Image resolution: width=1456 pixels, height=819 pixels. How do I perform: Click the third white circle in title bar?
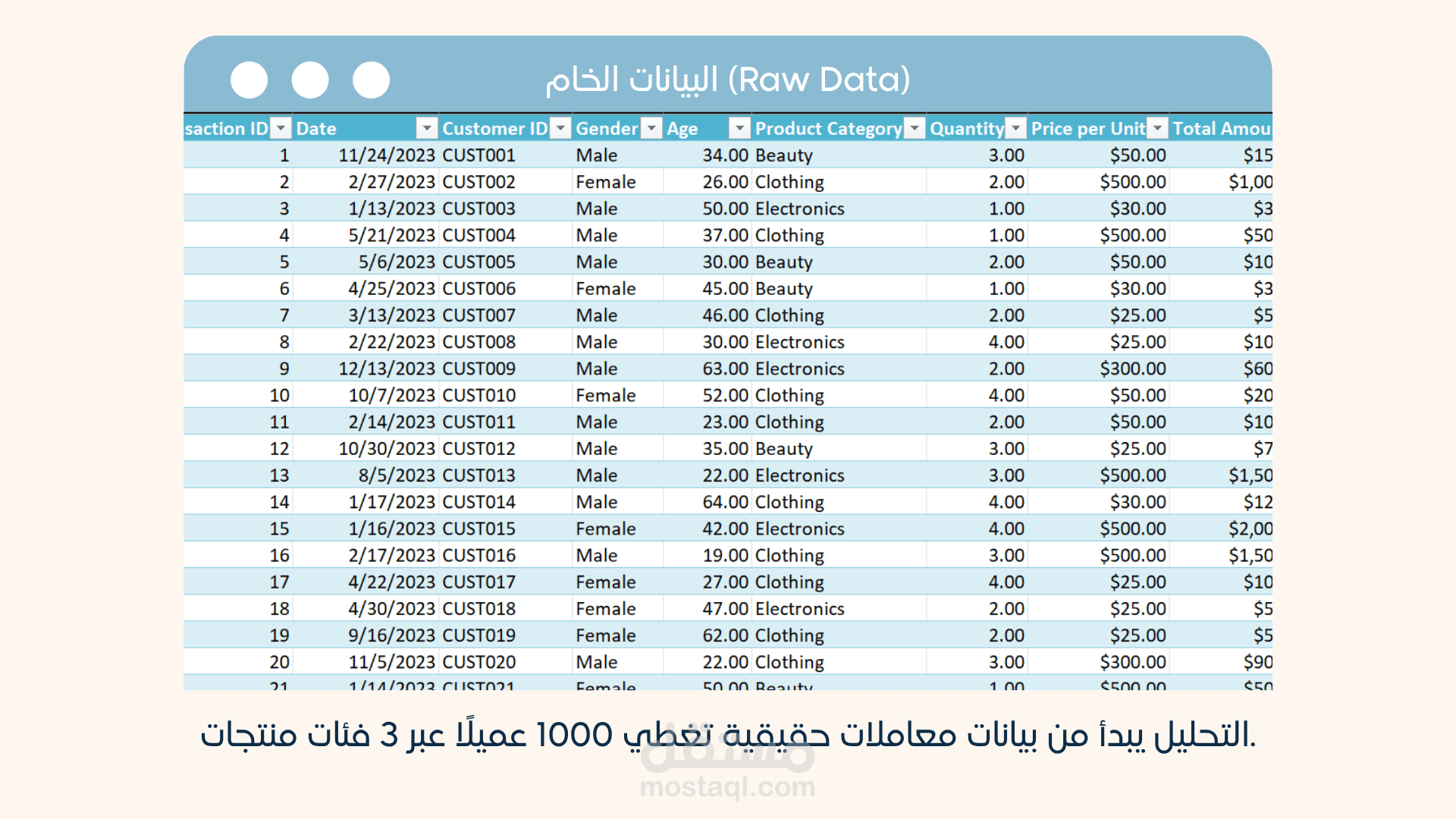pyautogui.click(x=371, y=80)
